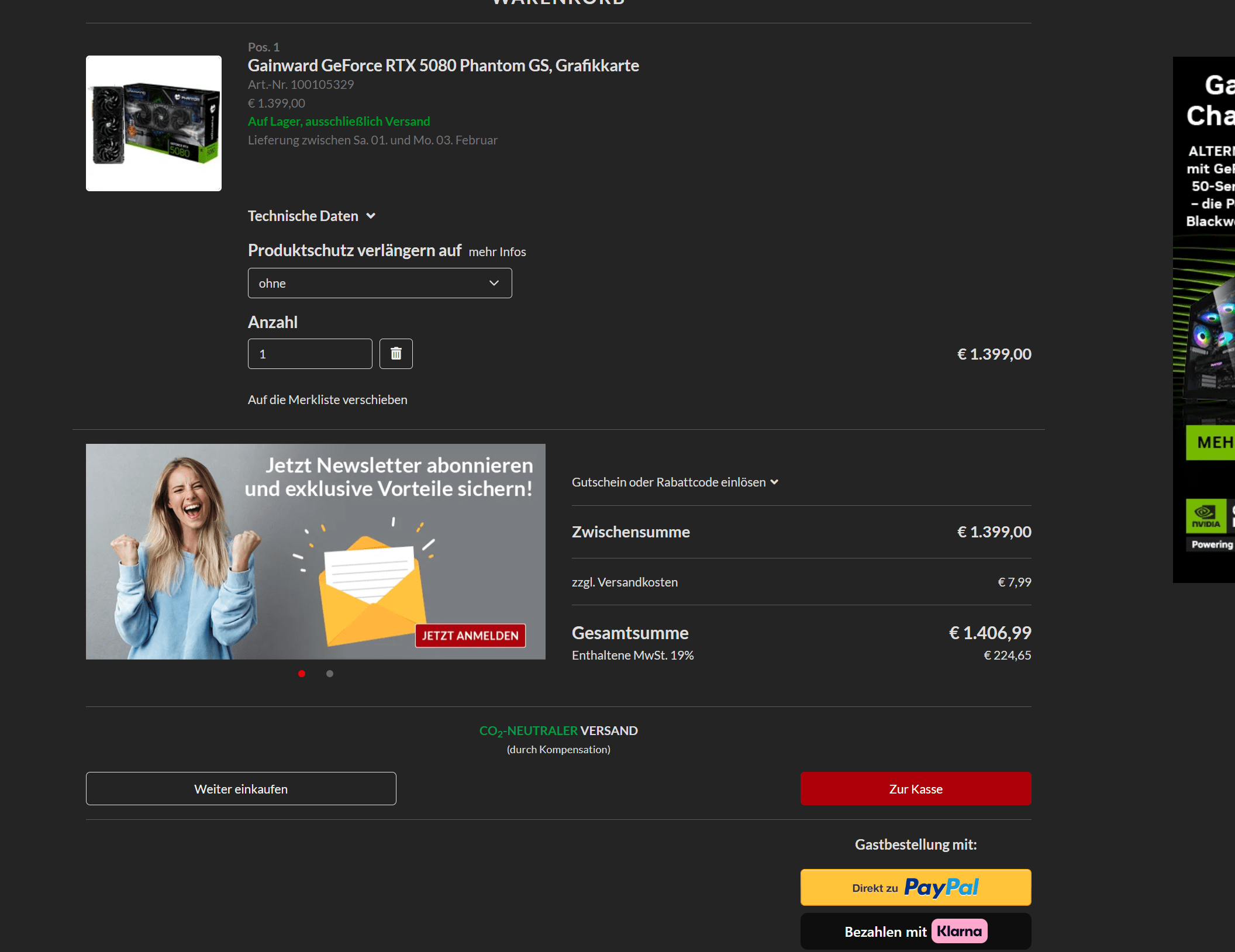1235x952 pixels.
Task: Open Gainward GeForce RTX 5080 product title
Action: 443,65
